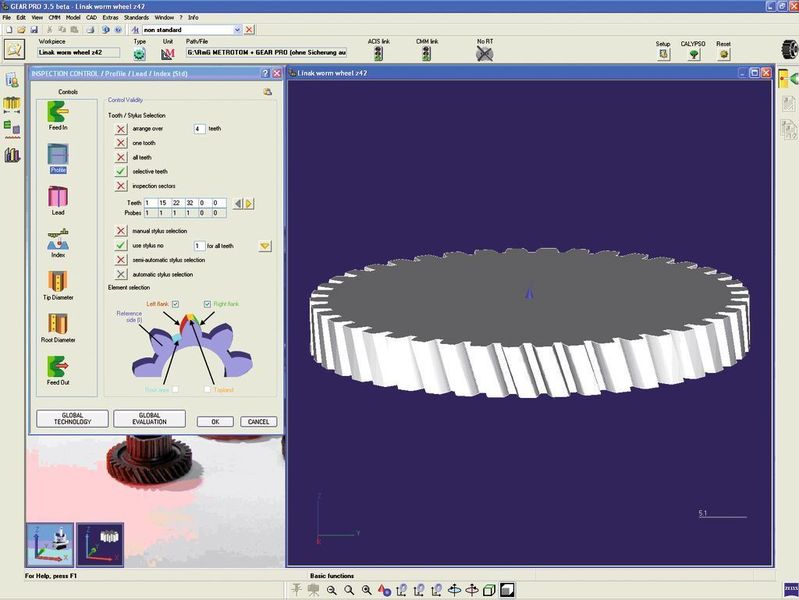The width and height of the screenshot is (799, 600).
Task: Click the red X next to standard dropdown
Action: 249,30
